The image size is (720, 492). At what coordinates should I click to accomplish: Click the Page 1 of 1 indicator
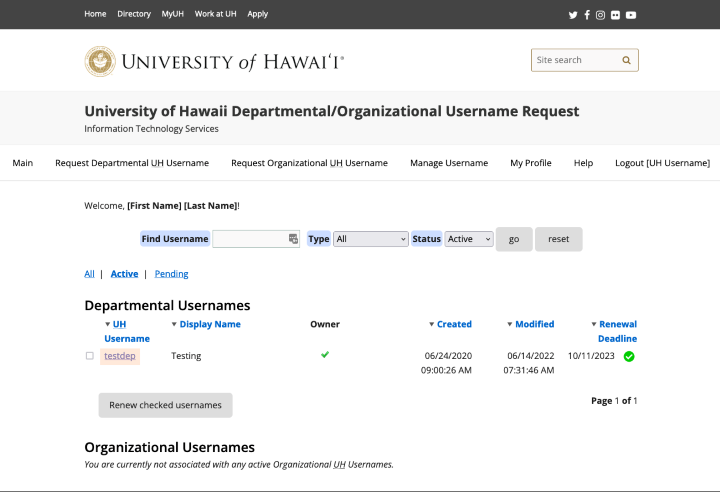[614, 401]
